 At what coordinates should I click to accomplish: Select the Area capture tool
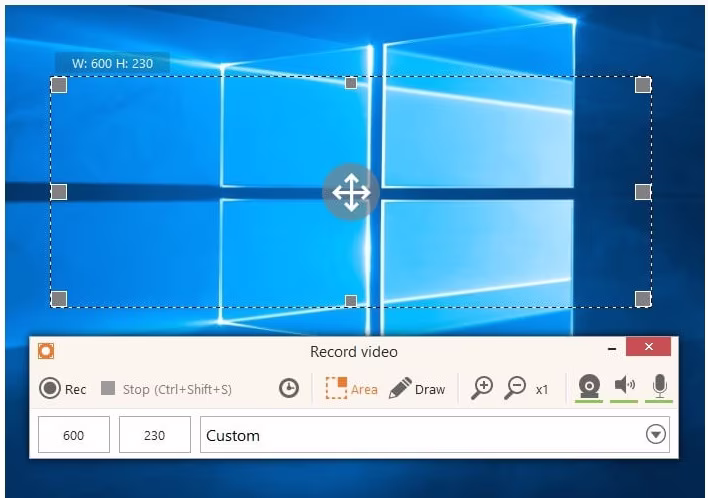351,388
